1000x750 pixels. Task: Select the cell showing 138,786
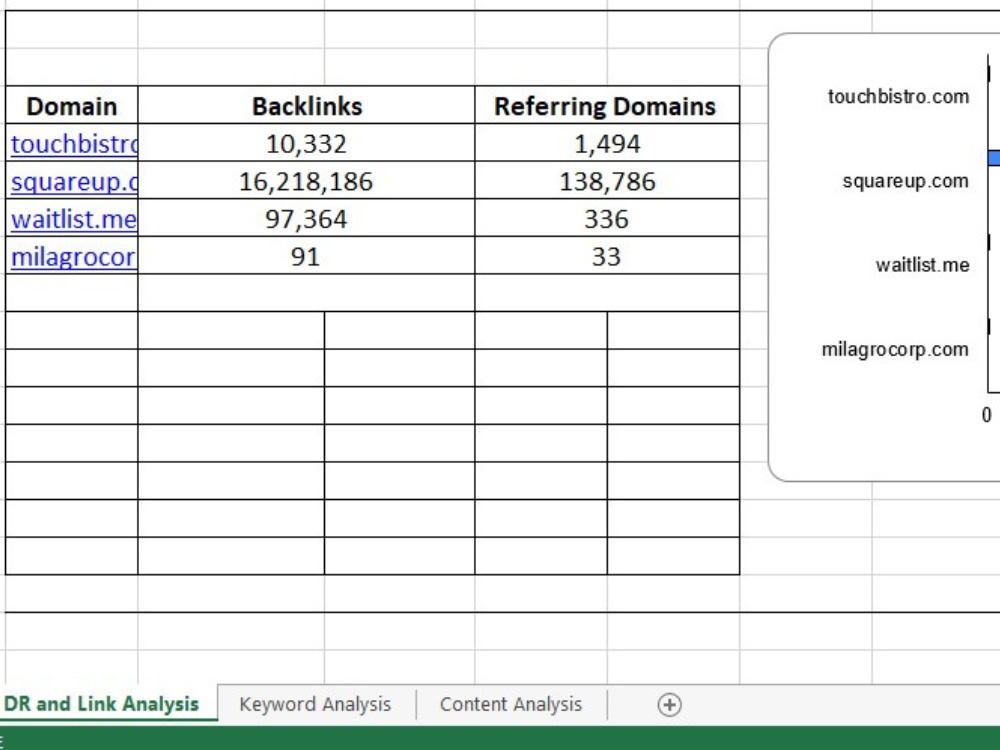pyautogui.click(x=607, y=180)
